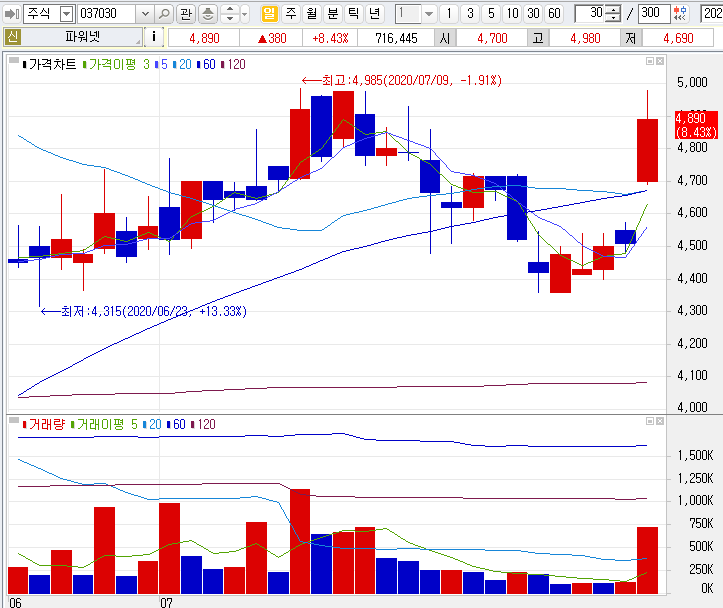This screenshot has height=608, width=723.
Task: Click the red 4,890 (8.43%) price tag
Action: (696, 125)
